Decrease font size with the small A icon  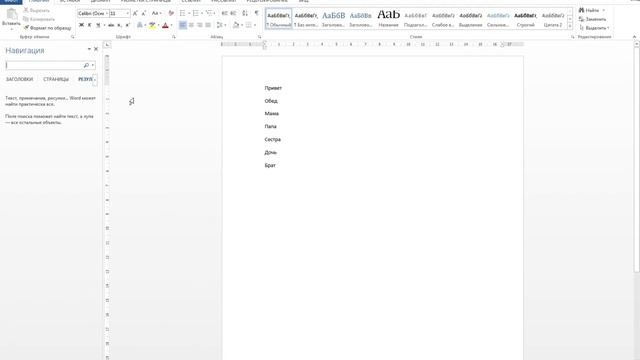pos(144,13)
